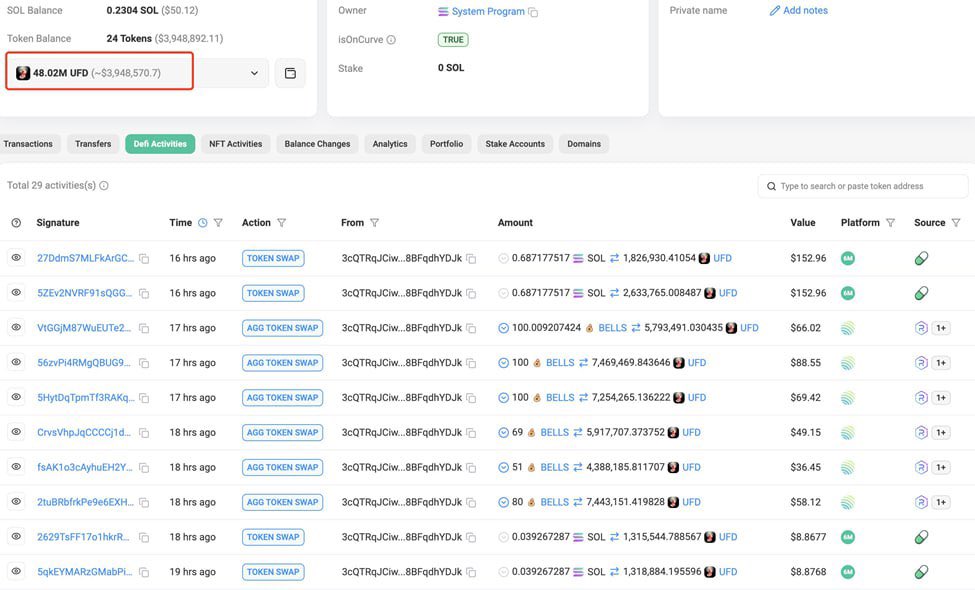Toggle the eye icon for row 5HytDqTpmTf3RAKq
Viewport: 975px width, 590px height.
click(16, 397)
